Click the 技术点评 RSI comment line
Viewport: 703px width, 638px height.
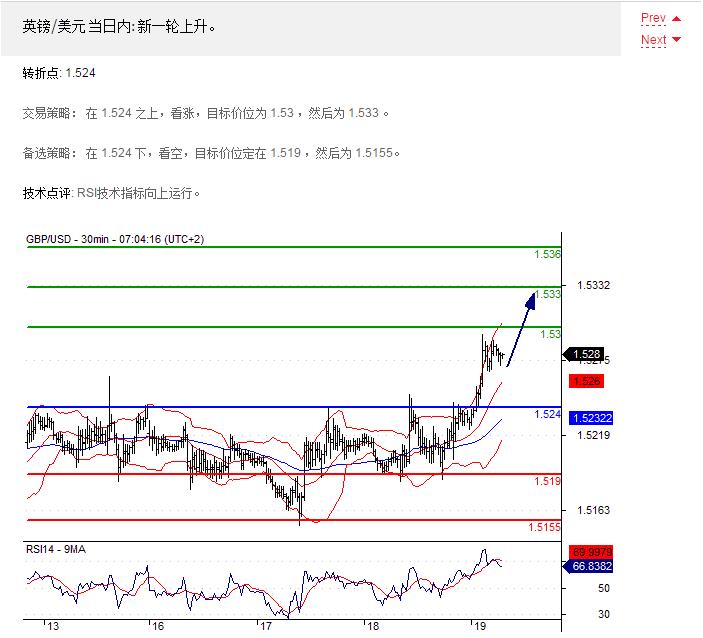pyautogui.click(x=111, y=193)
